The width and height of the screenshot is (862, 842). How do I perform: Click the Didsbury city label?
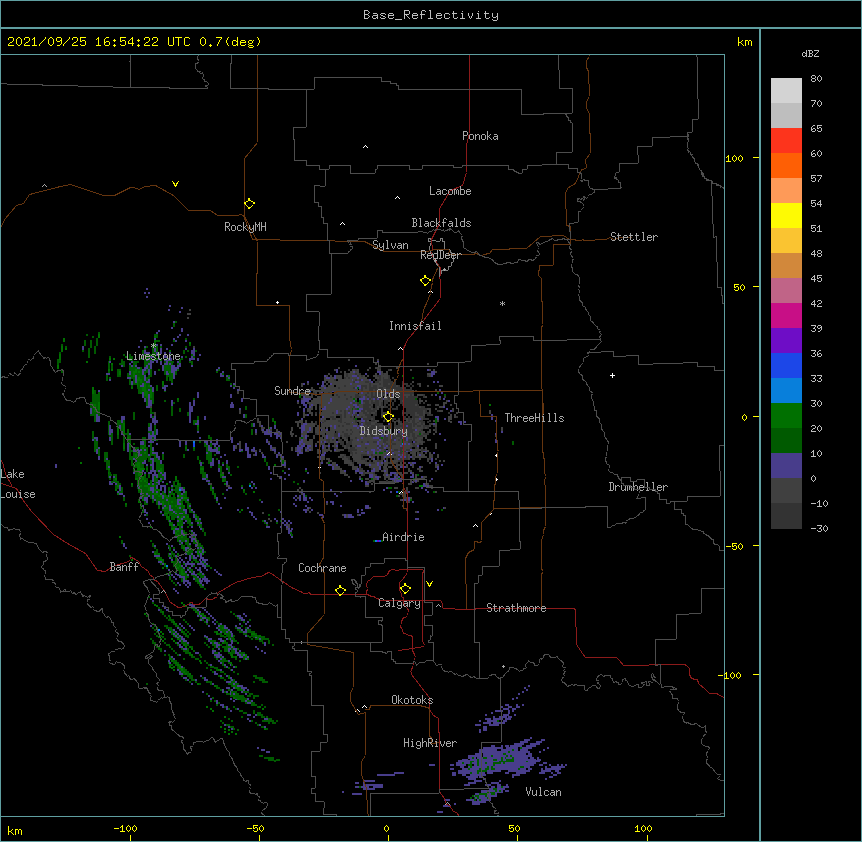click(383, 431)
